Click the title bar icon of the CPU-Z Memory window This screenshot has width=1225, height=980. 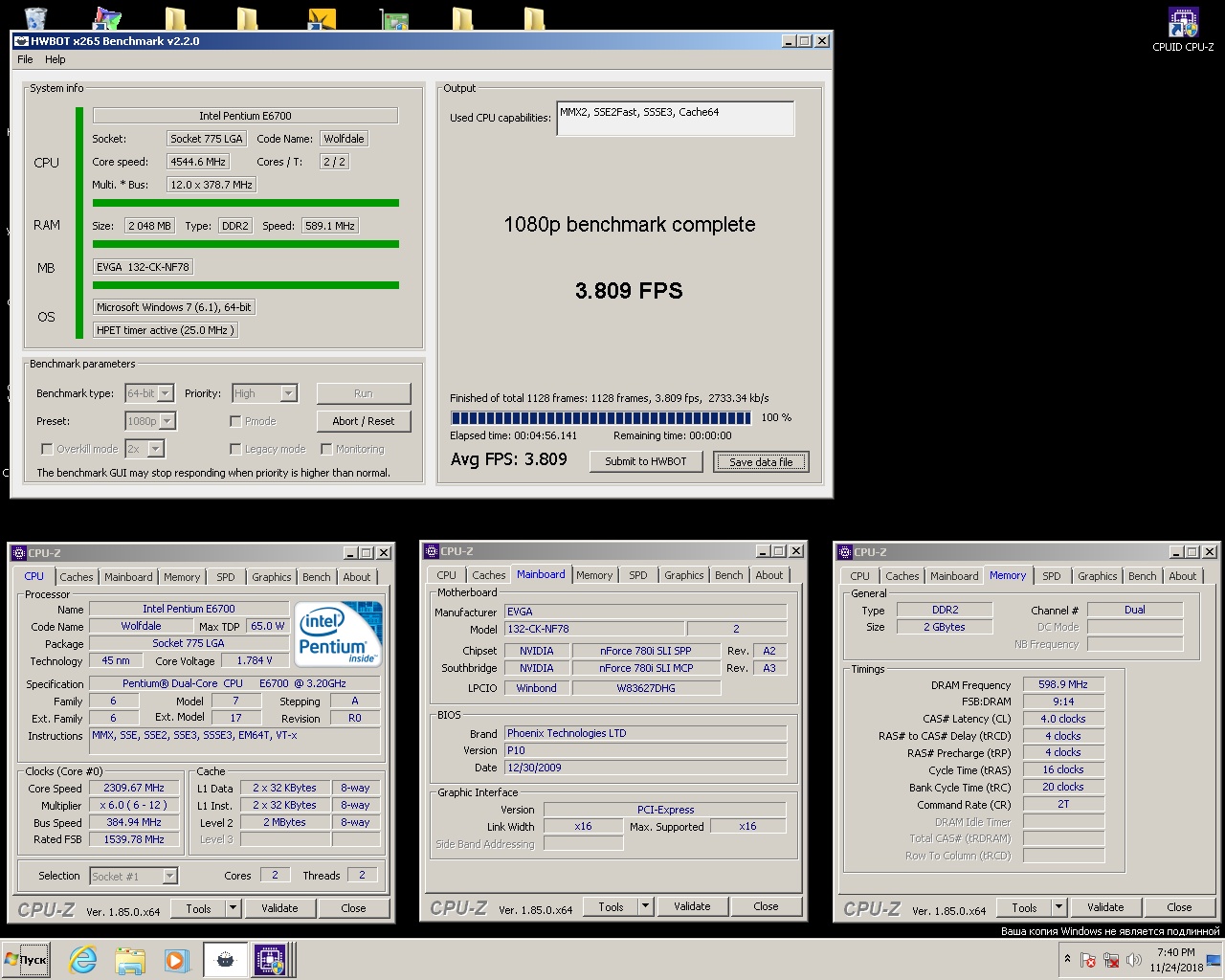[x=844, y=552]
